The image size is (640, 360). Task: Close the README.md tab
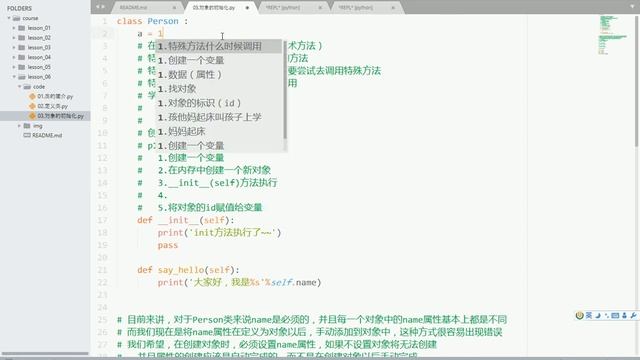tap(174, 7)
